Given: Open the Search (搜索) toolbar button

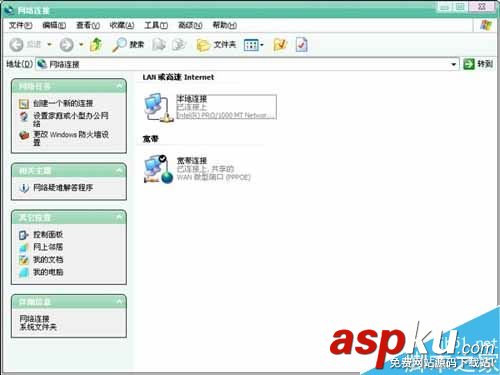Looking at the screenshot, I should (128, 44).
